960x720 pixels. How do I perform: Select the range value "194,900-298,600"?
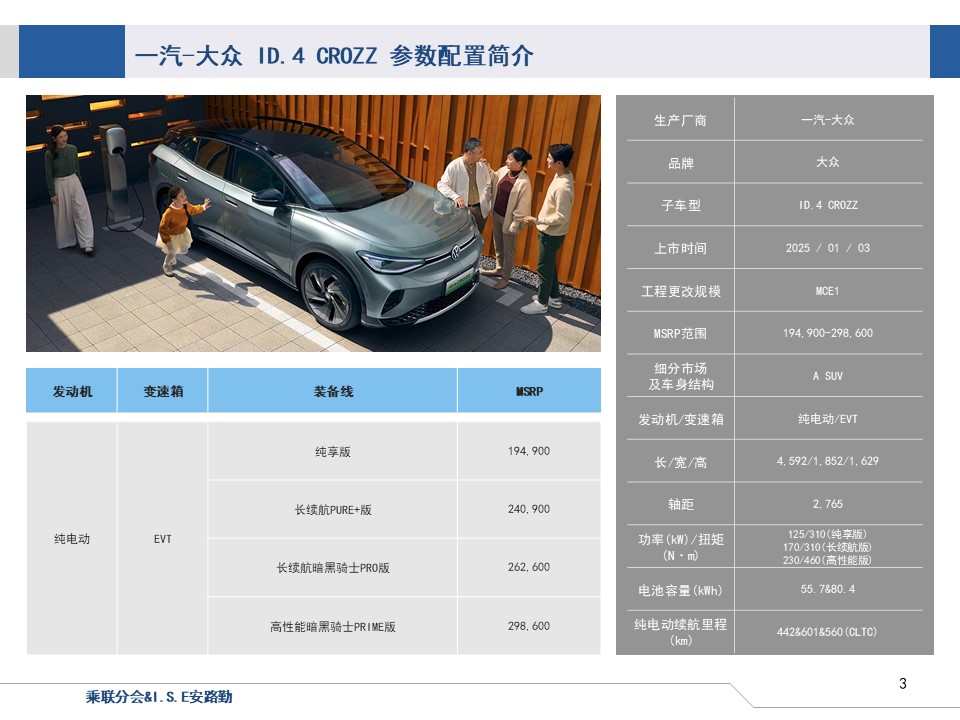(828, 333)
